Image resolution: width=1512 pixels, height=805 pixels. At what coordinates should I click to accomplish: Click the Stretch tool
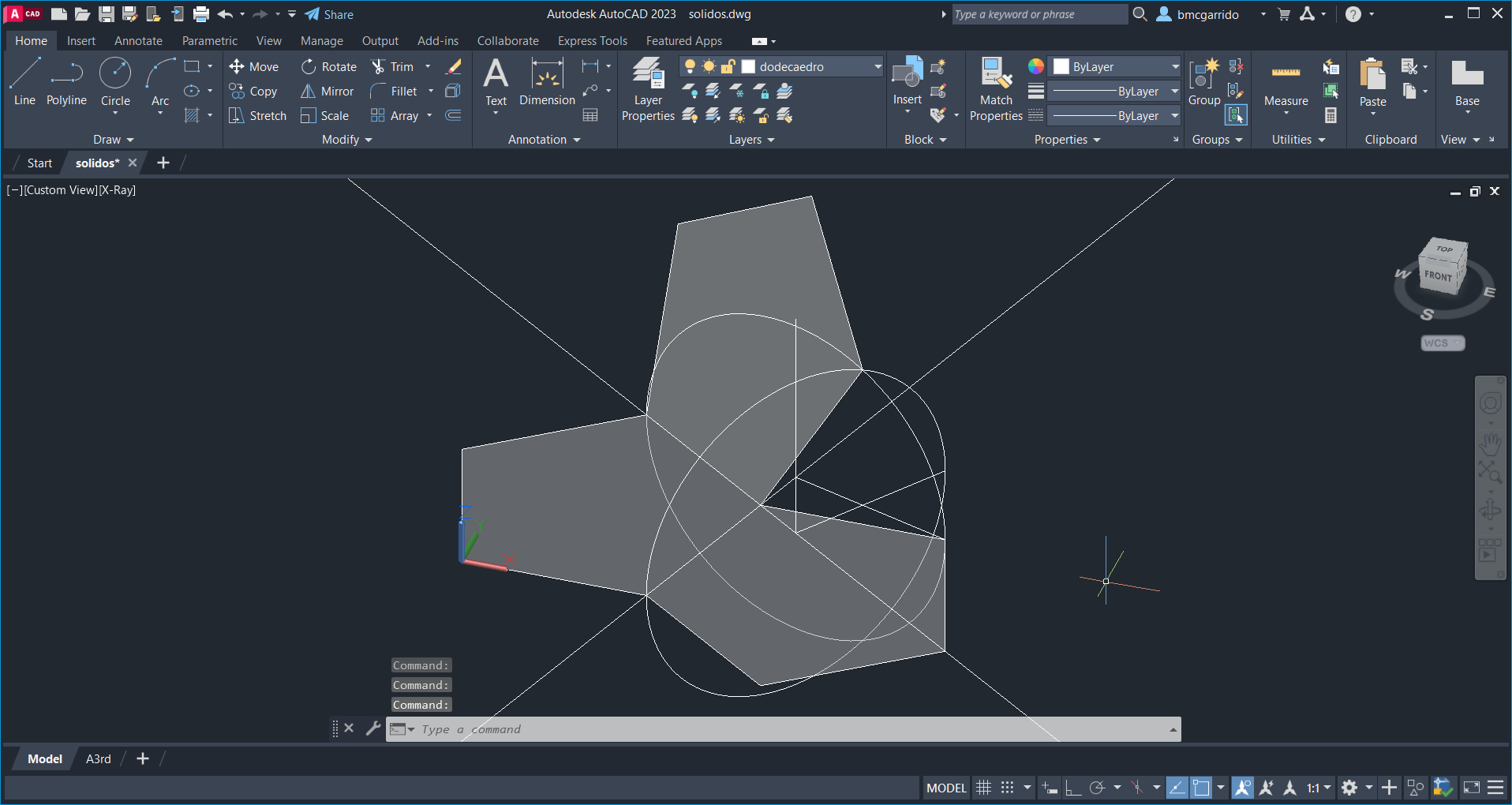(236, 116)
